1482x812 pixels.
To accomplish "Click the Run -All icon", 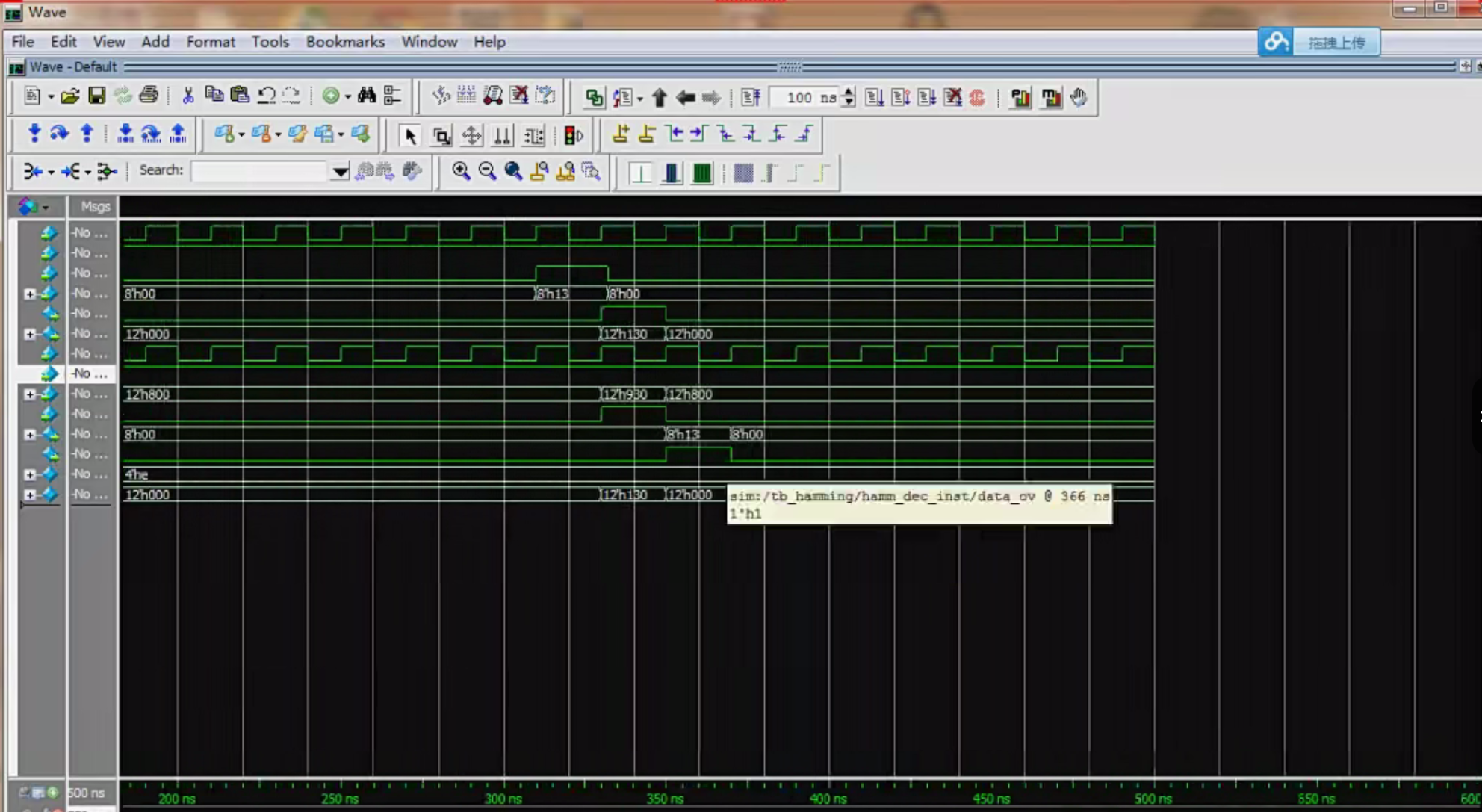I will coord(927,98).
